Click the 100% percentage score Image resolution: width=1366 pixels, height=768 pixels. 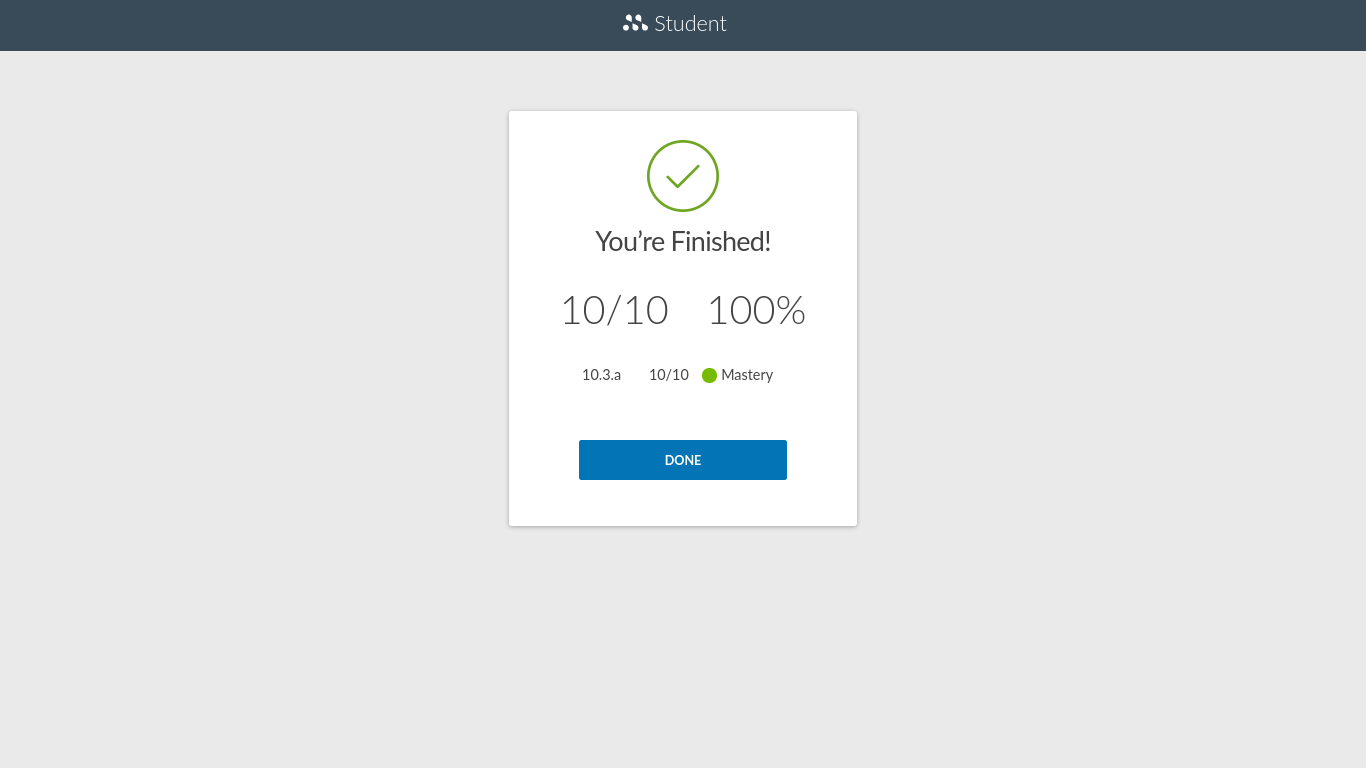[756, 311]
